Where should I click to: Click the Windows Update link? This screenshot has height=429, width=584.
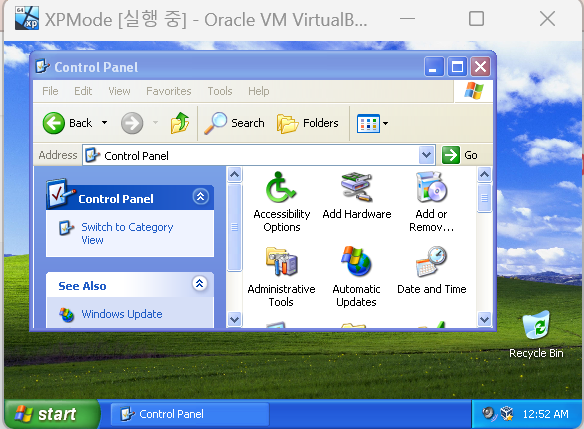tap(122, 314)
